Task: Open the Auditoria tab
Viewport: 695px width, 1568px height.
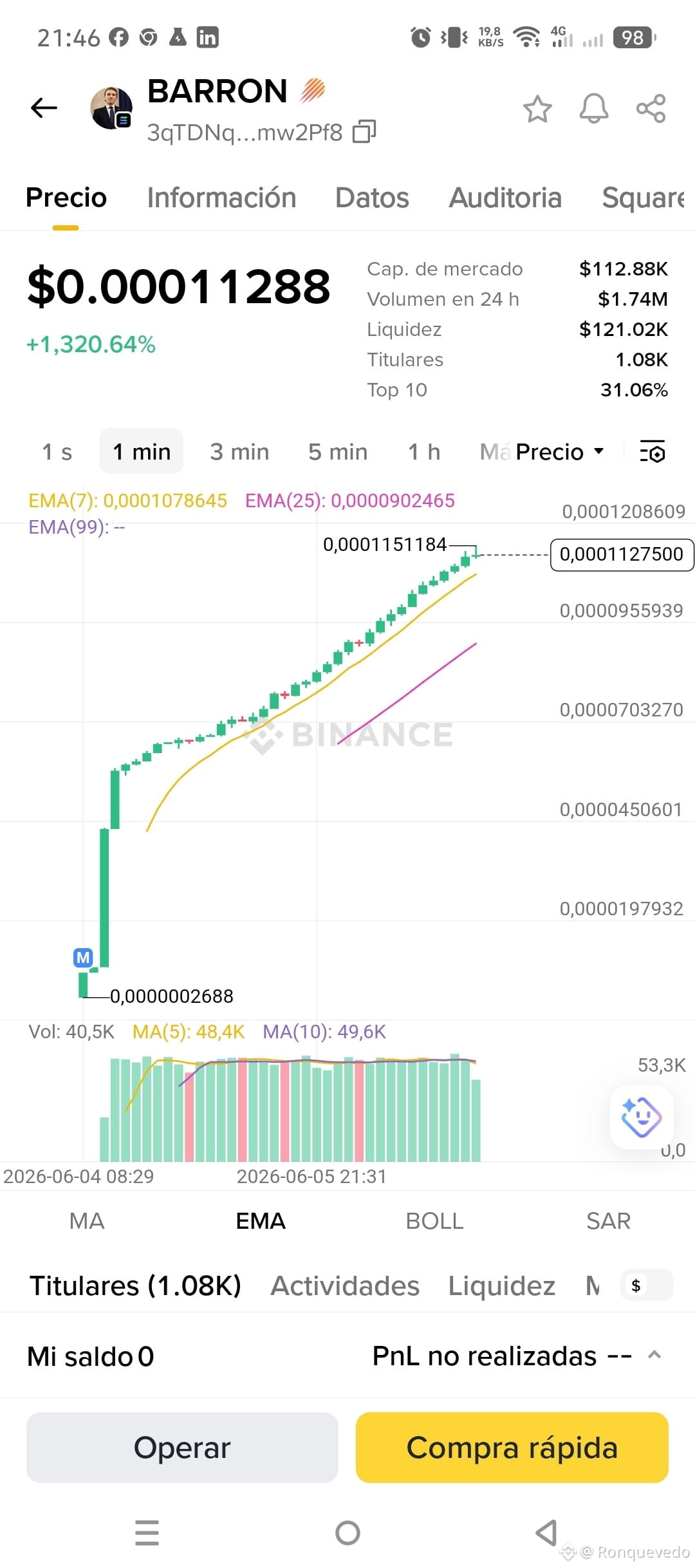Action: 505,198
